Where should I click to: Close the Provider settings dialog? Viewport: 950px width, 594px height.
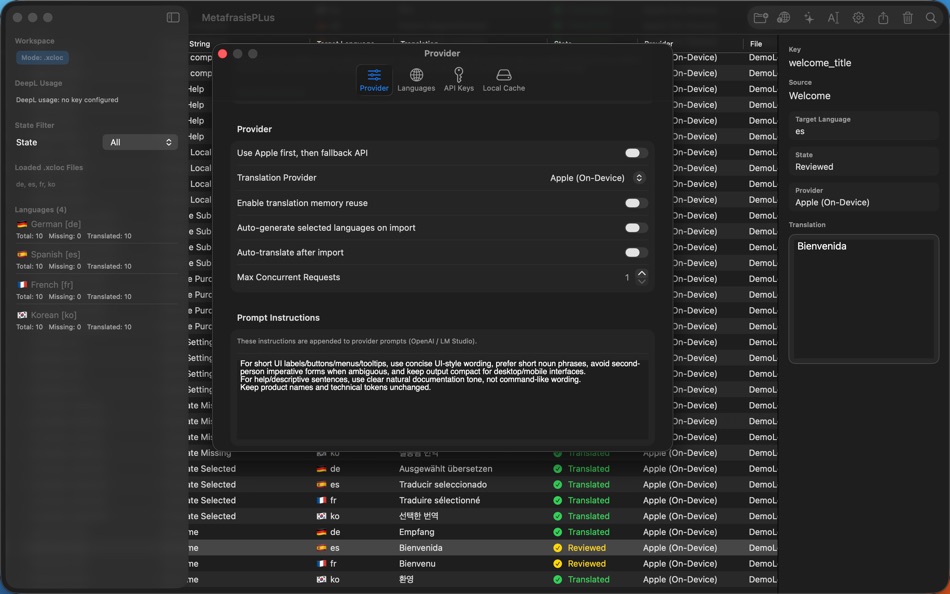tap(222, 54)
